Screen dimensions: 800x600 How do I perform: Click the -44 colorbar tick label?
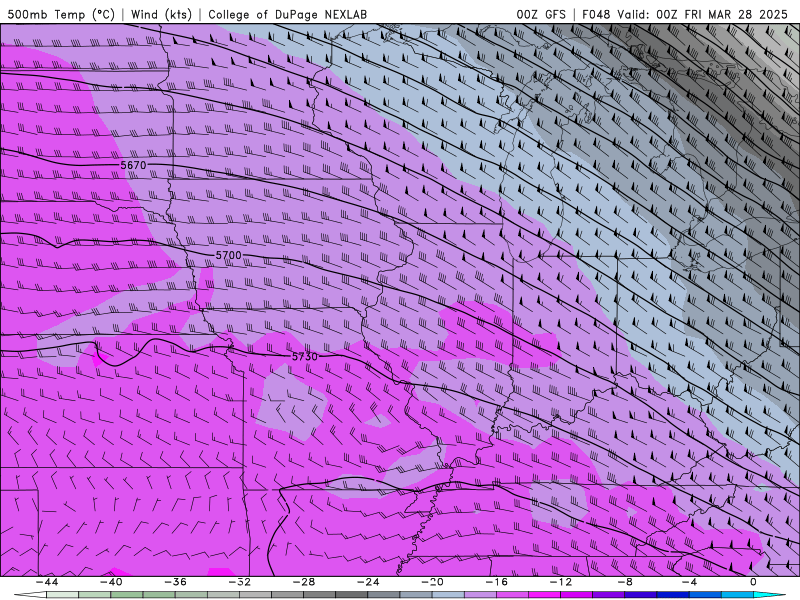[46, 582]
